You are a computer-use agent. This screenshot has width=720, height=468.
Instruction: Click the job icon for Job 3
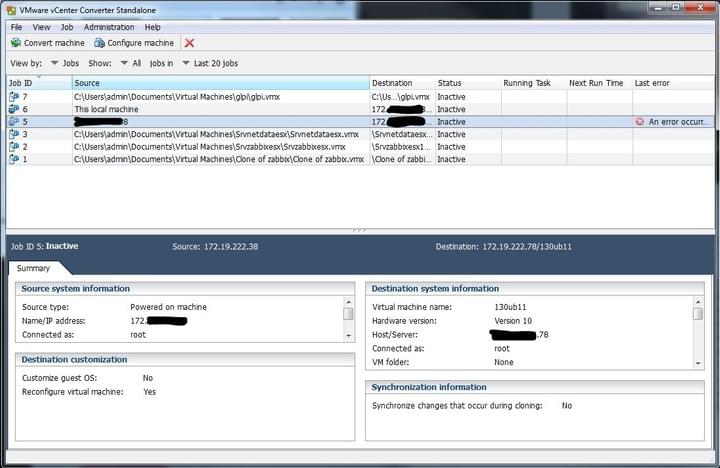point(14,134)
